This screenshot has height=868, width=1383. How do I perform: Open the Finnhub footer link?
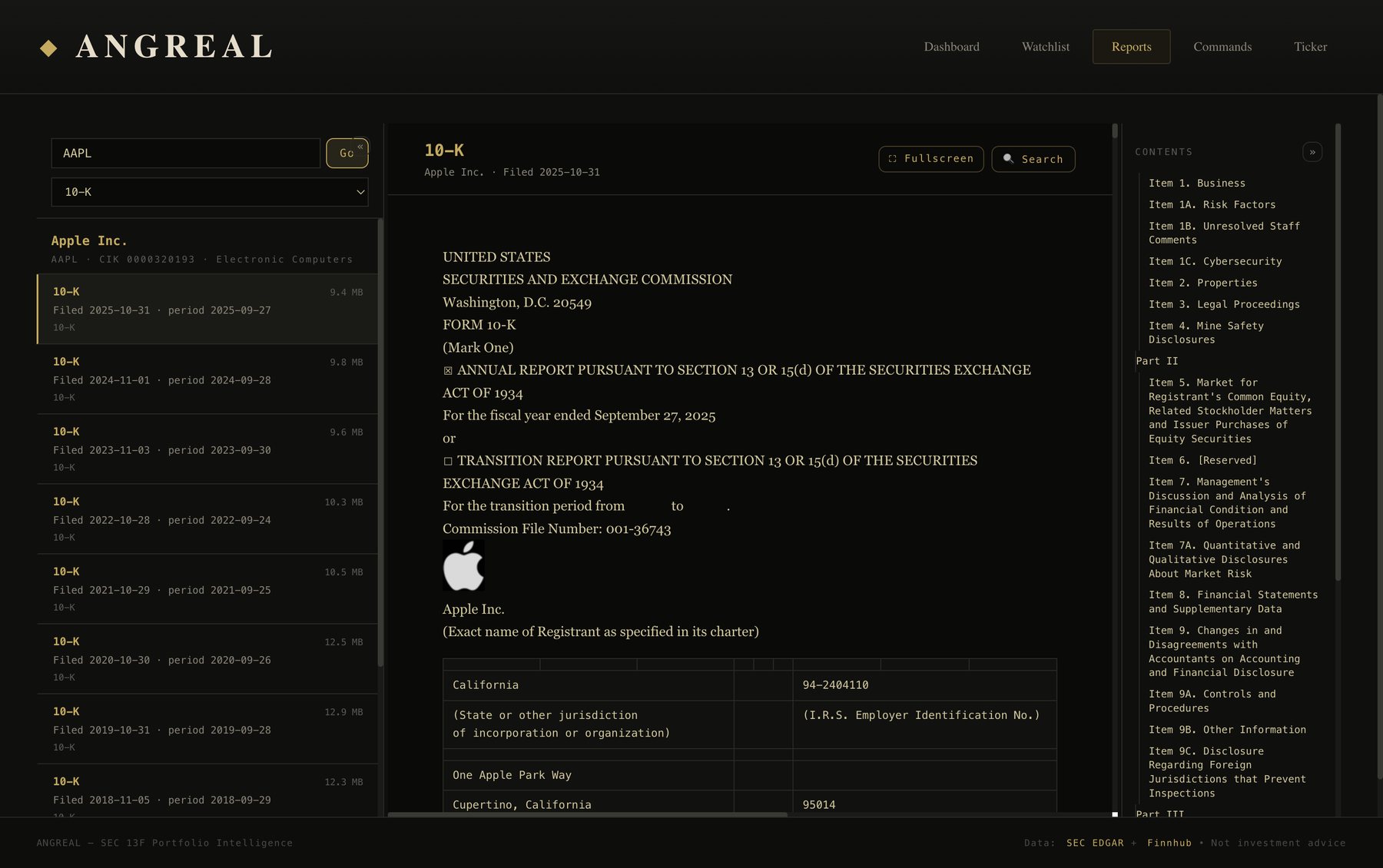(1169, 843)
